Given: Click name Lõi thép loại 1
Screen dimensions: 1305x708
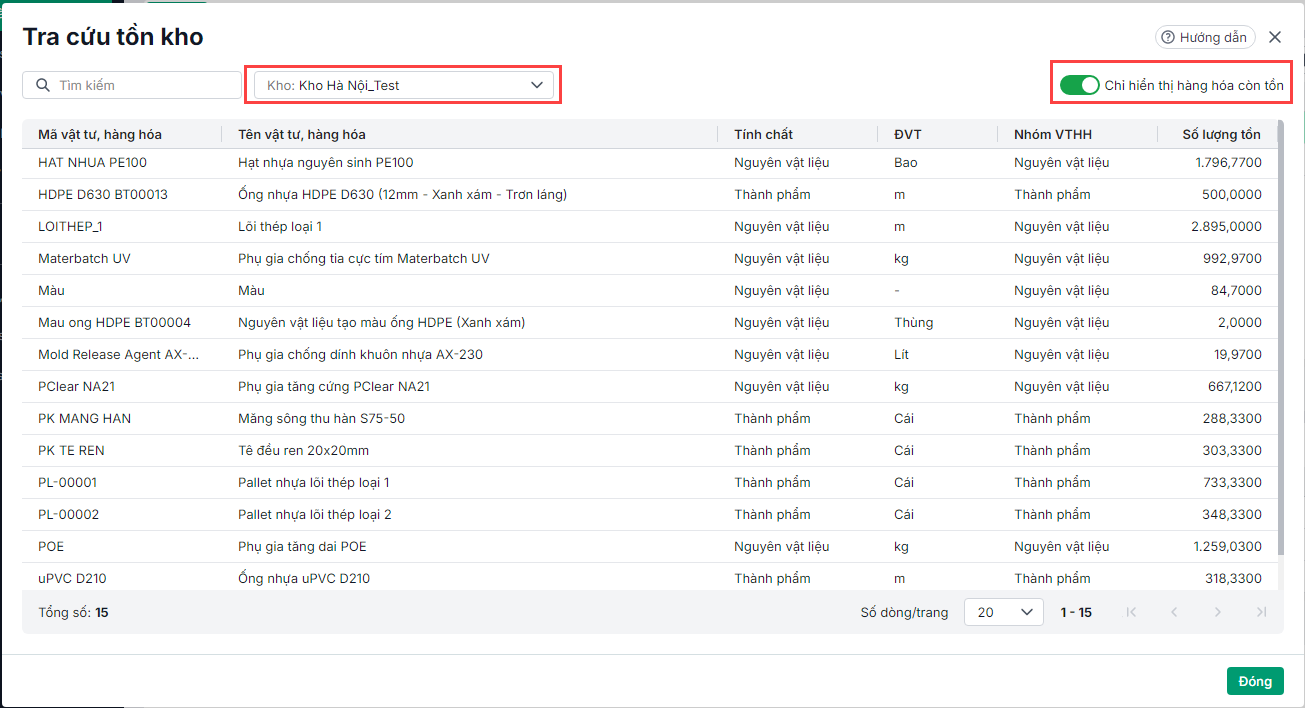Looking at the screenshot, I should pyautogui.click(x=280, y=226).
